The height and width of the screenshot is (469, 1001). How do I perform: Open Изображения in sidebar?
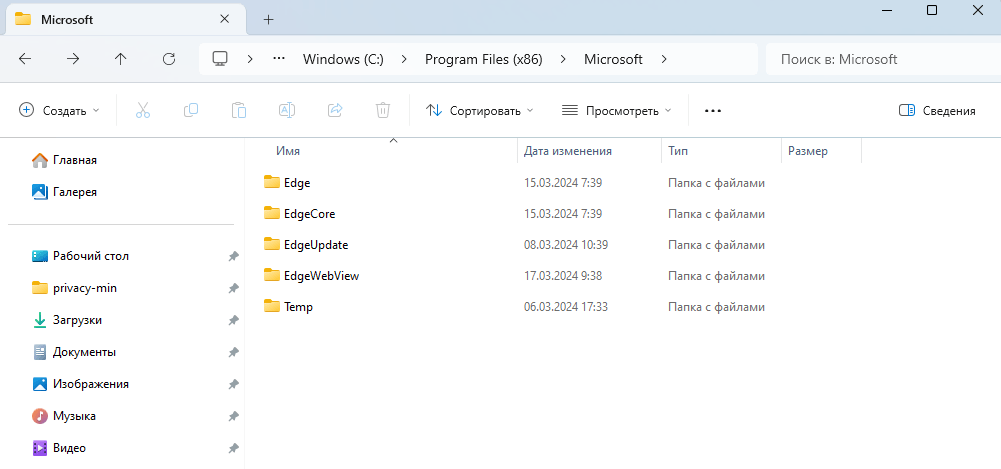point(80,384)
